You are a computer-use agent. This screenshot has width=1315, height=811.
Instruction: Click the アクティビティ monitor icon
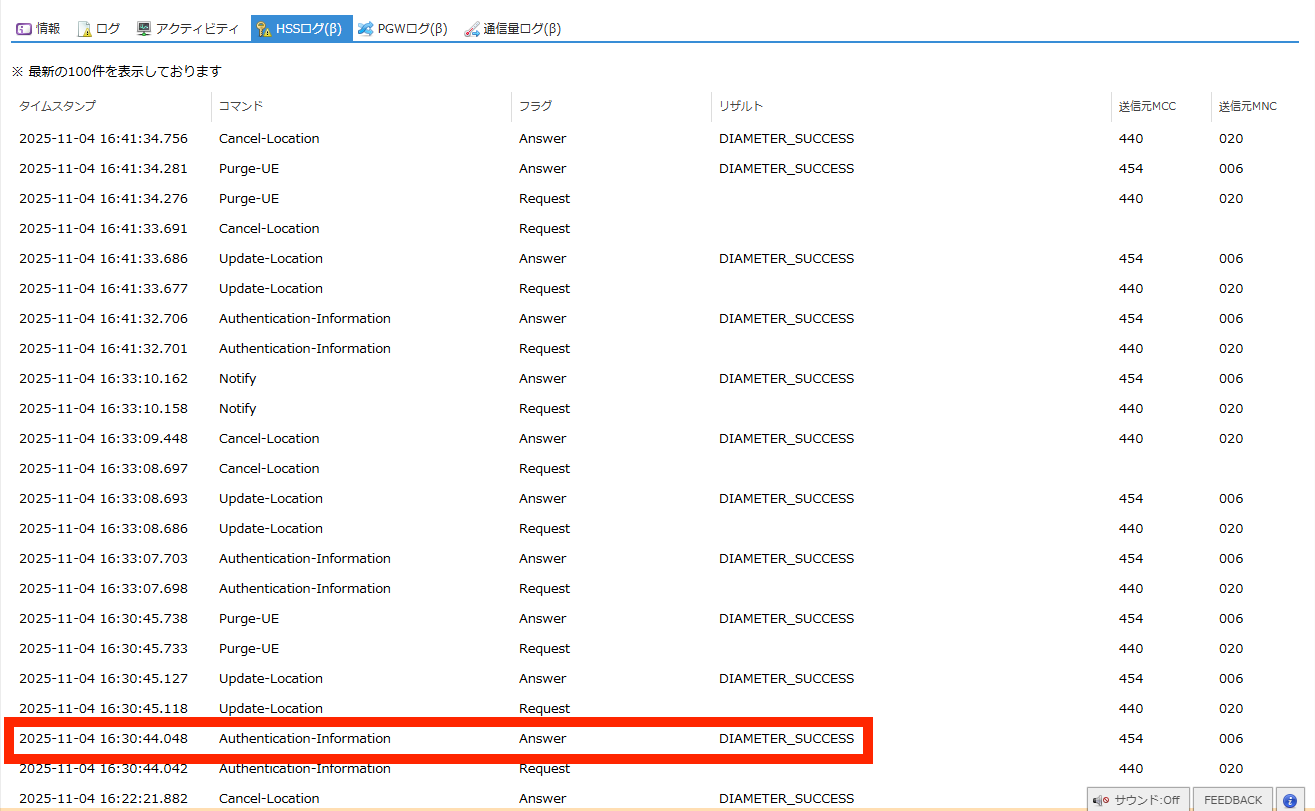pos(144,29)
